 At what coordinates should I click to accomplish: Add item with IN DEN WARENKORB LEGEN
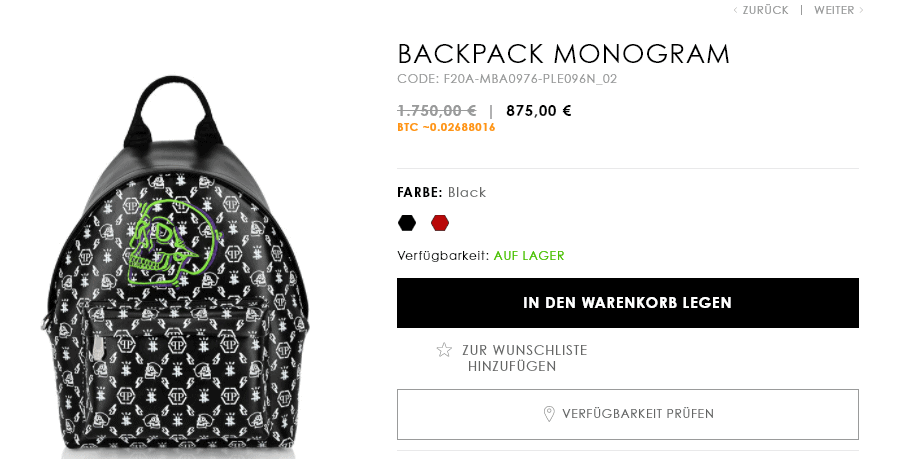click(628, 303)
